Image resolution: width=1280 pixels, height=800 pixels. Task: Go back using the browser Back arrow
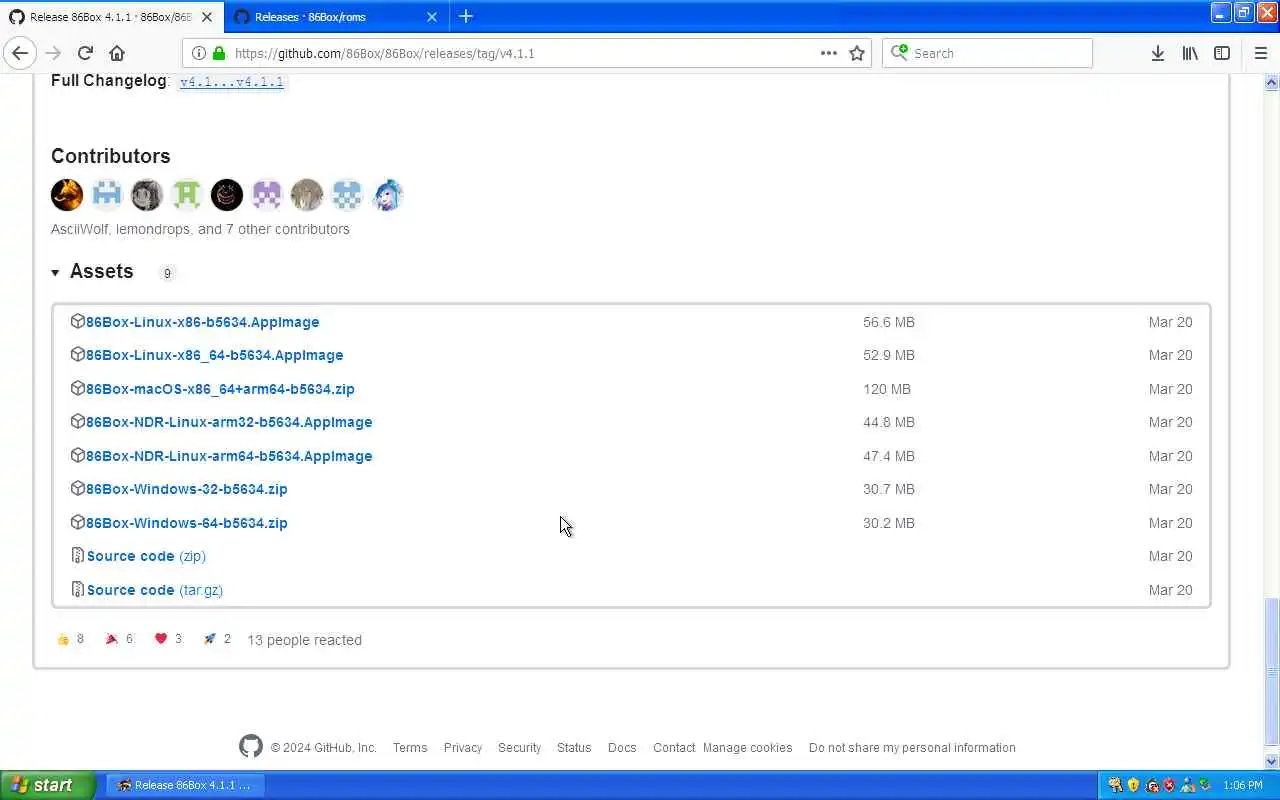click(20, 53)
